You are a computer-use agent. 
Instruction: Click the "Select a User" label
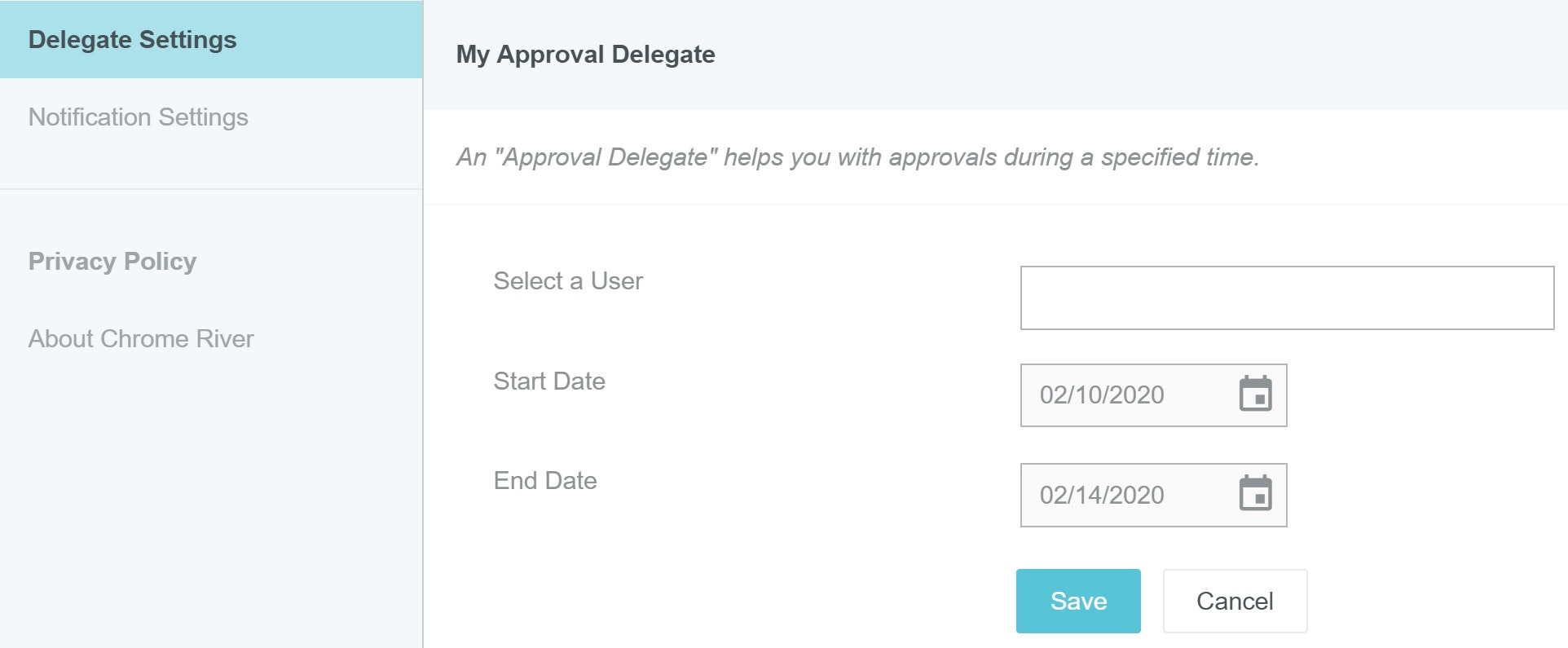click(x=568, y=281)
